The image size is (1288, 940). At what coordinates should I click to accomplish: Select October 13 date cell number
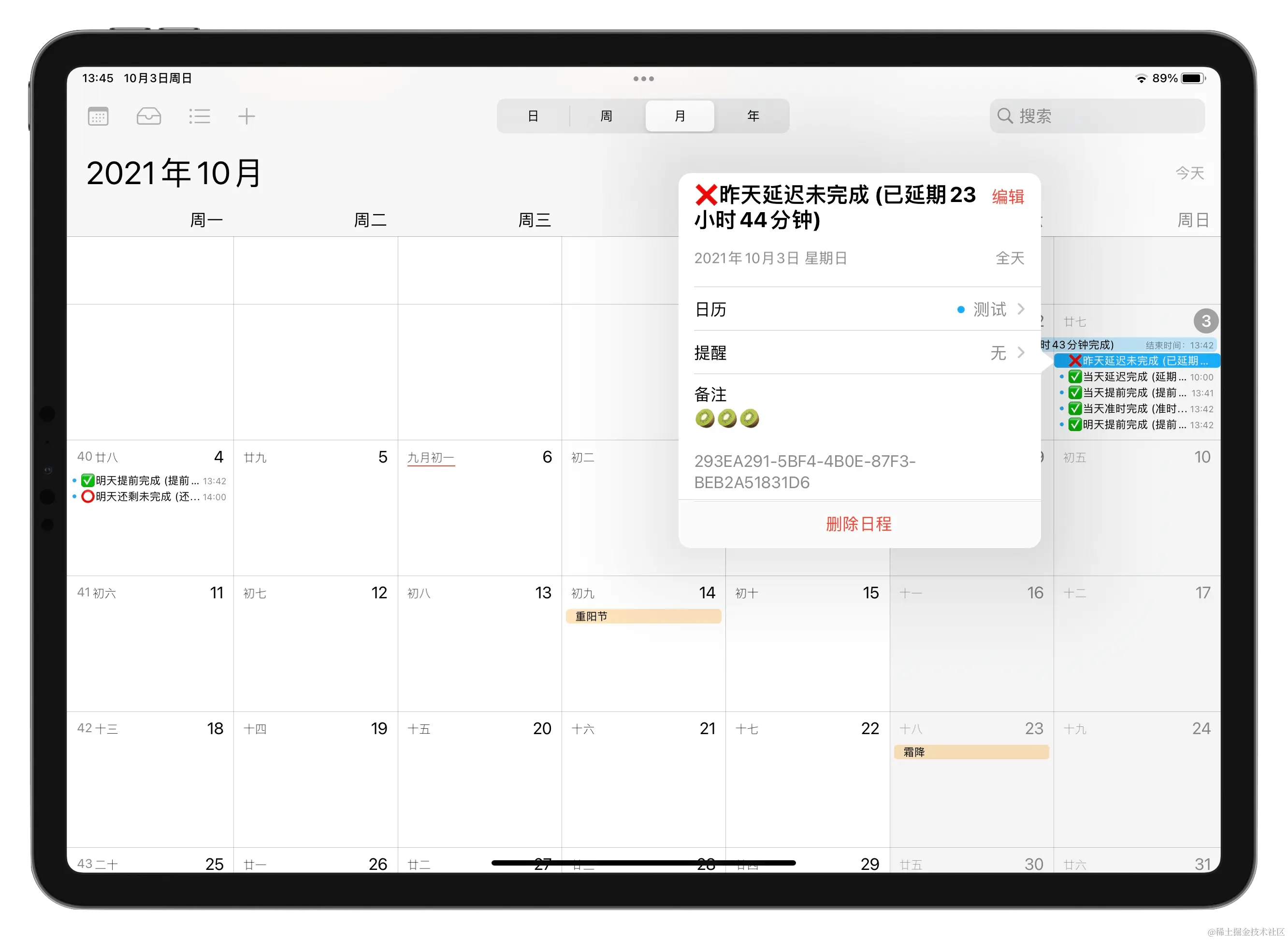(543, 593)
